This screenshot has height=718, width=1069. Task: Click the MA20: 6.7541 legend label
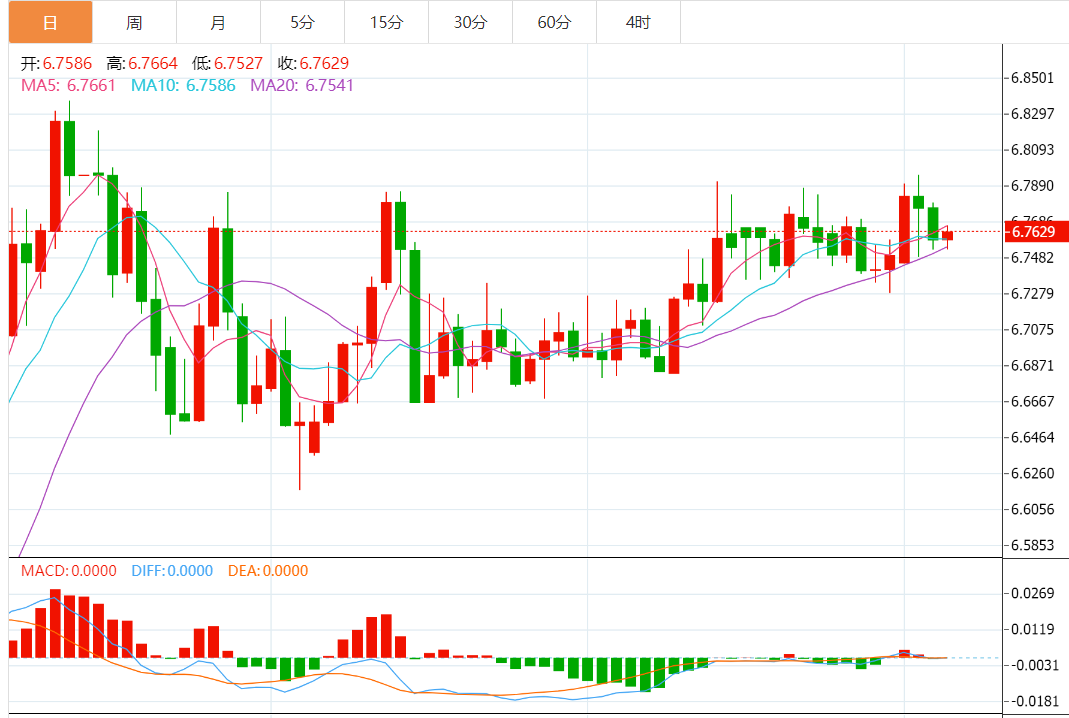(302, 85)
